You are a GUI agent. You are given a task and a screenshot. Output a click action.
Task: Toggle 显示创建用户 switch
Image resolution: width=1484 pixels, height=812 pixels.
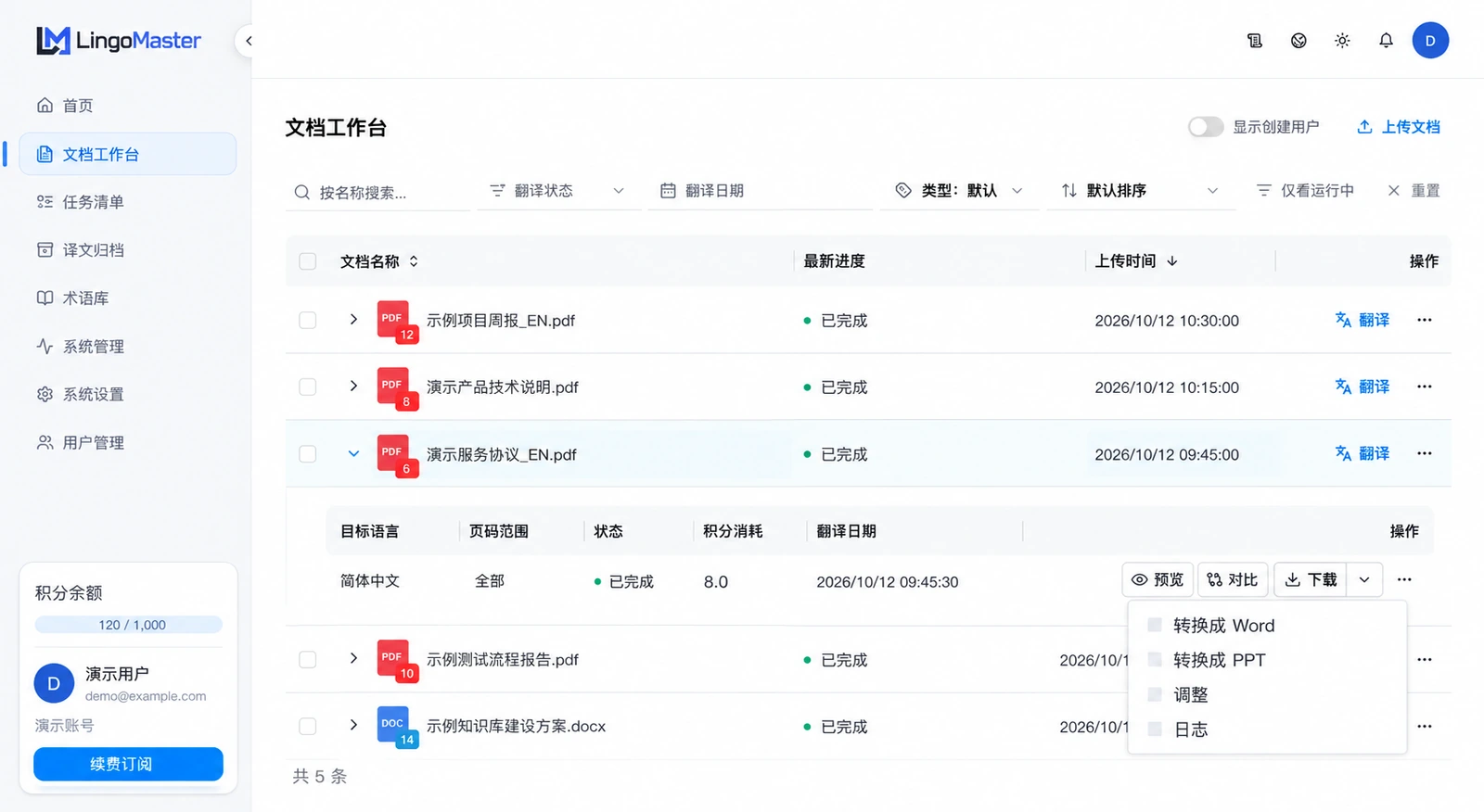(1206, 127)
